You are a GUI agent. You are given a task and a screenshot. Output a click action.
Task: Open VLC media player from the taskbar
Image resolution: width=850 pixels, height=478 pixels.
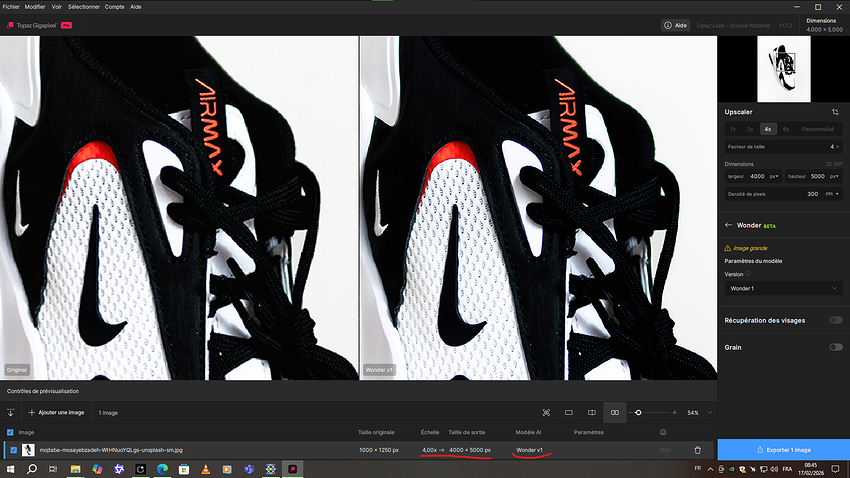[x=205, y=469]
